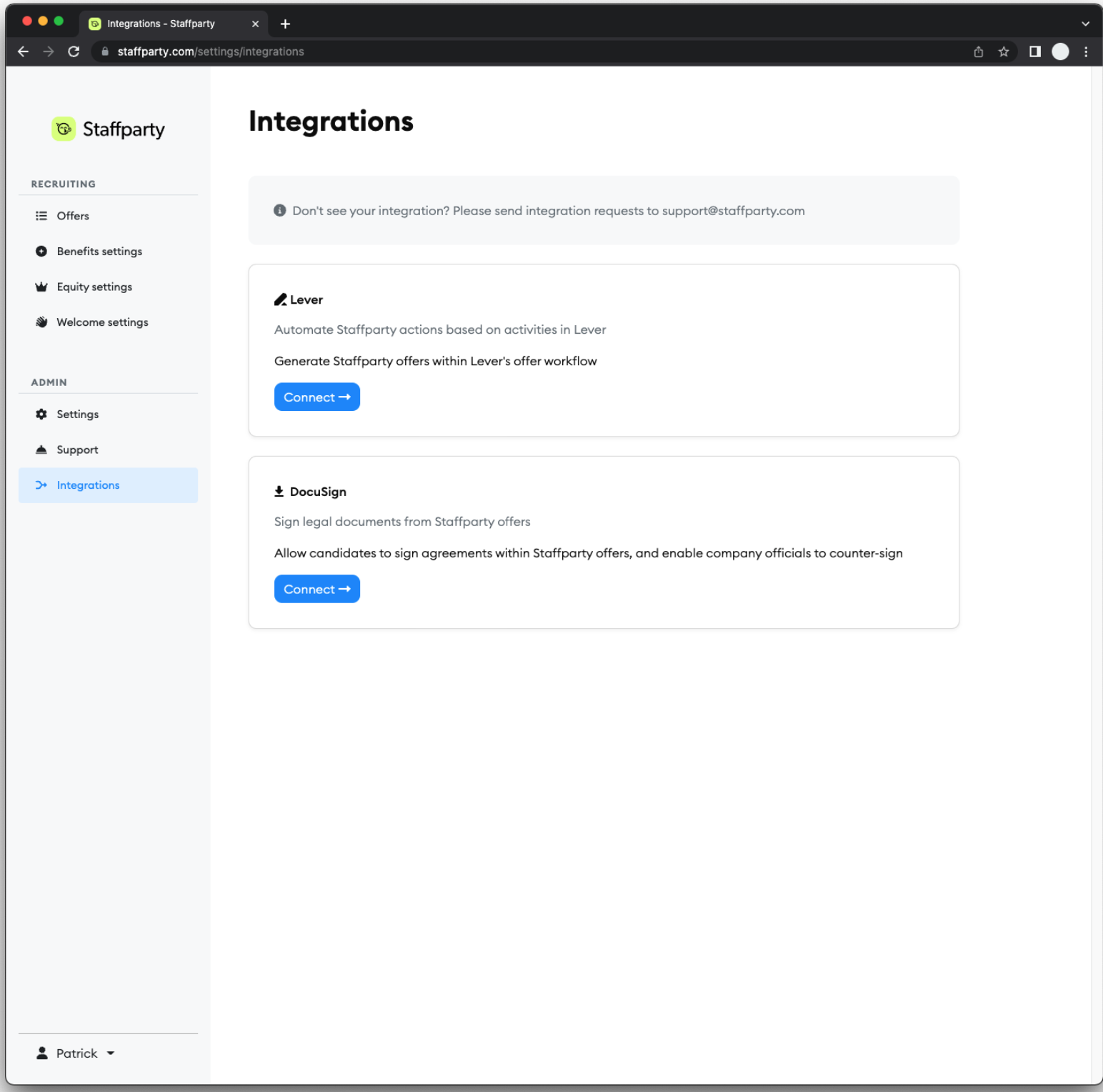Select the Offers list icon
This screenshot has height=1092, width=1103.
pos(41,215)
